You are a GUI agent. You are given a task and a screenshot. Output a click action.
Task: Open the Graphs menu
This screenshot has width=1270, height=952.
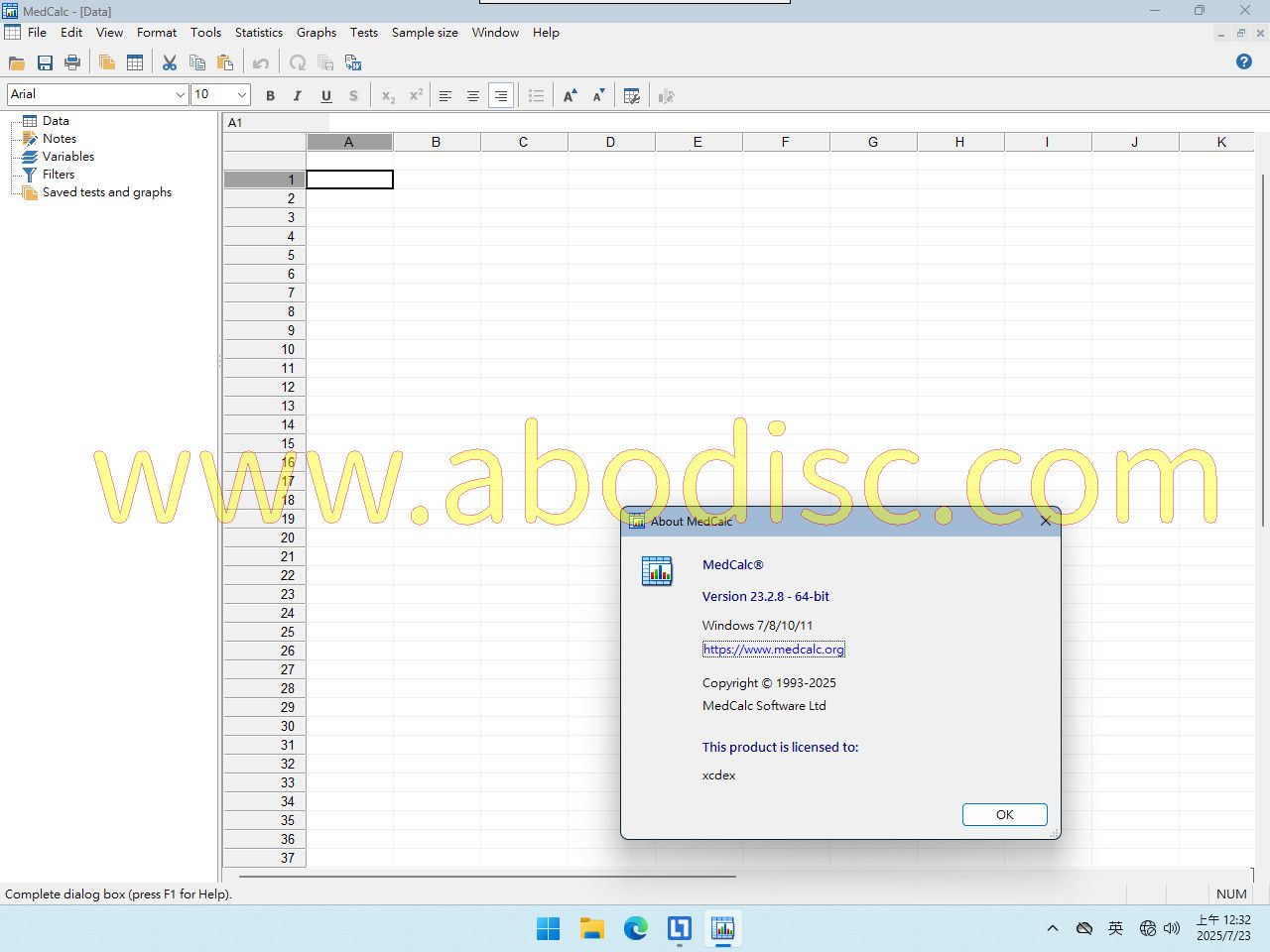click(x=317, y=33)
